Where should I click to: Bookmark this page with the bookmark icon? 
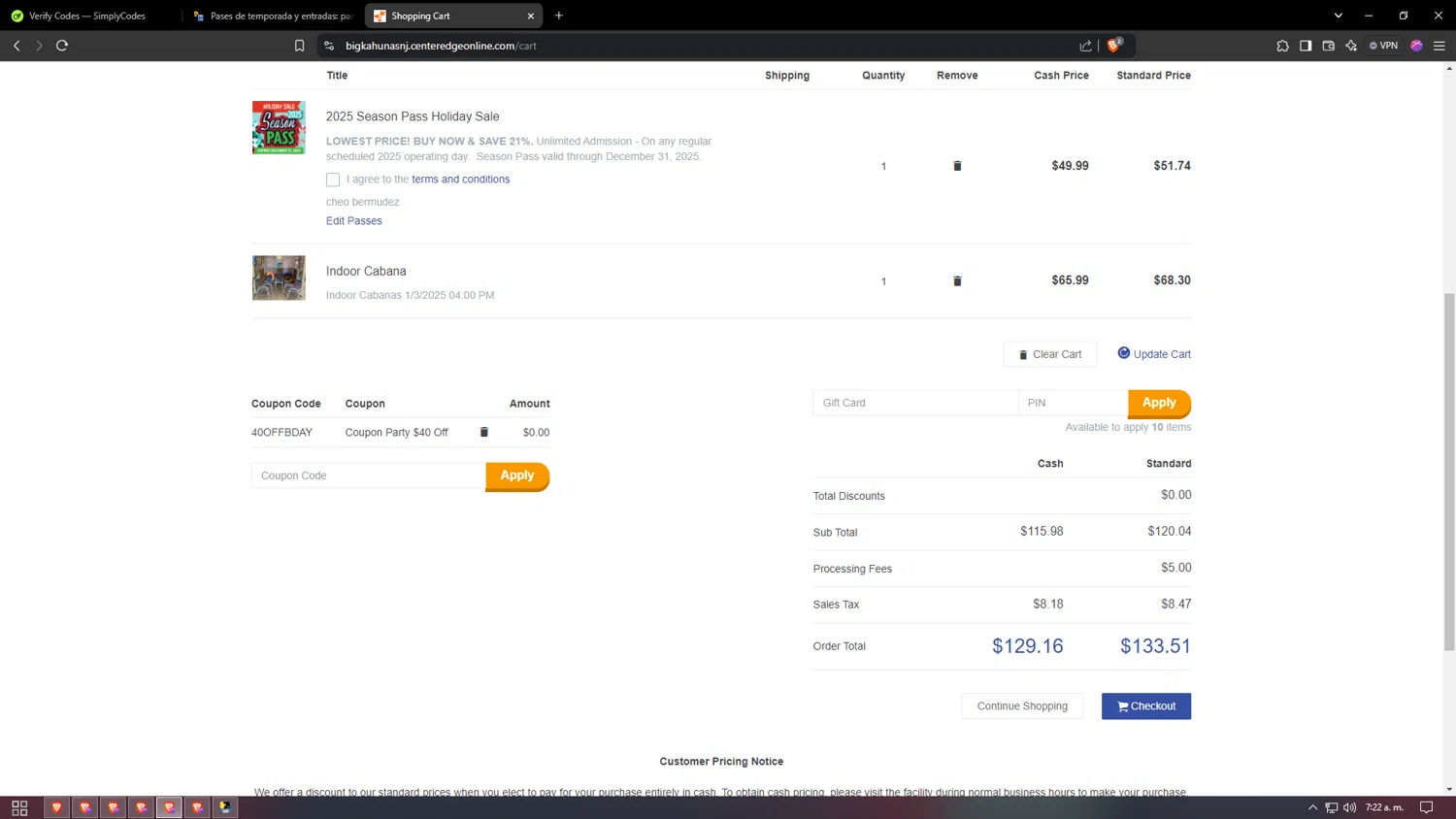click(299, 46)
